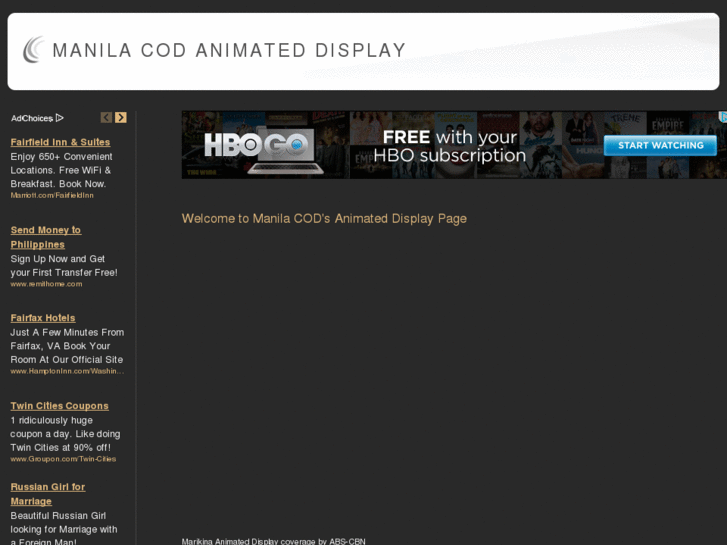Open Russian Girl for Marriage link

pyautogui.click(x=48, y=494)
